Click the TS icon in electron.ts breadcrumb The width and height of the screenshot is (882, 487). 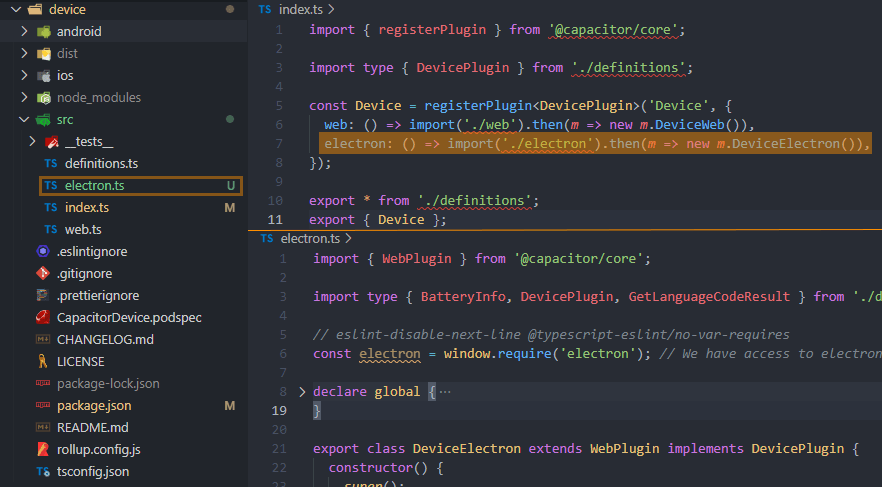click(x=267, y=238)
